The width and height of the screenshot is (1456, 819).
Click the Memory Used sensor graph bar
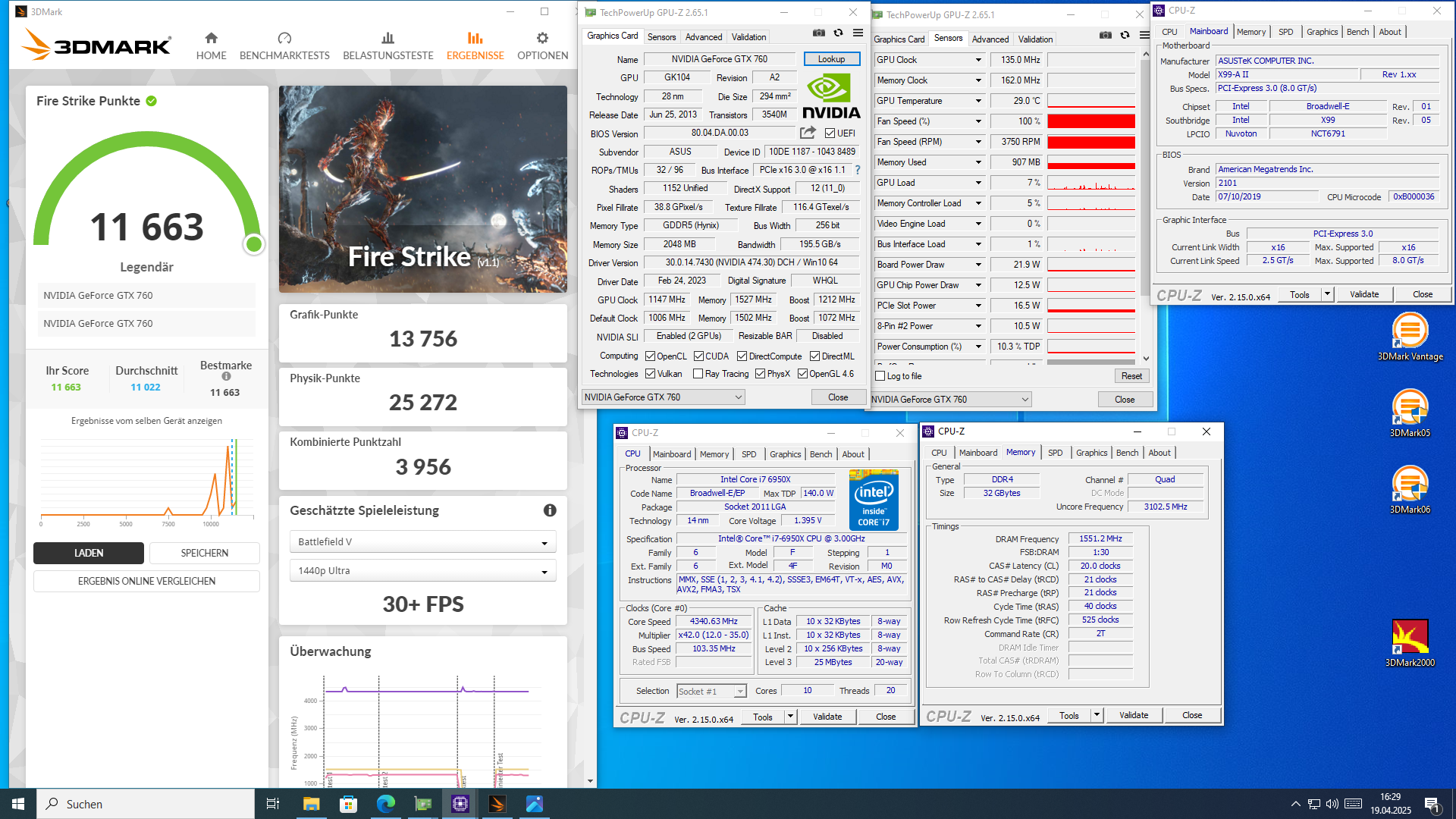tap(1091, 162)
